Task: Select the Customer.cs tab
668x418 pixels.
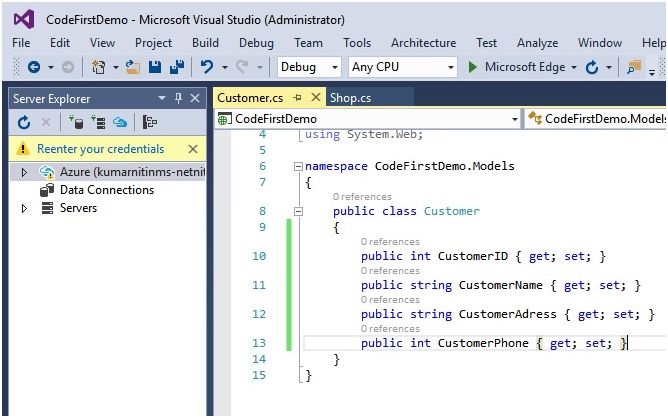Action: [250, 98]
